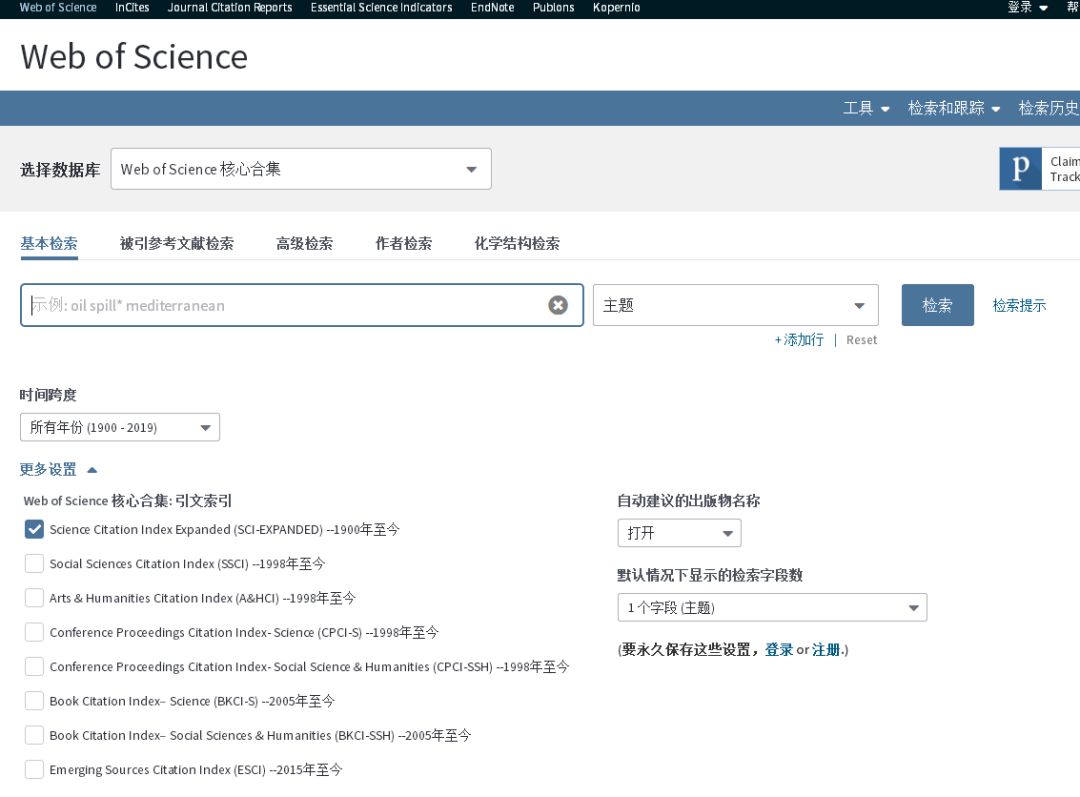Open Journal Citation Reports in top bar
The image size is (1080, 797).
click(230, 8)
